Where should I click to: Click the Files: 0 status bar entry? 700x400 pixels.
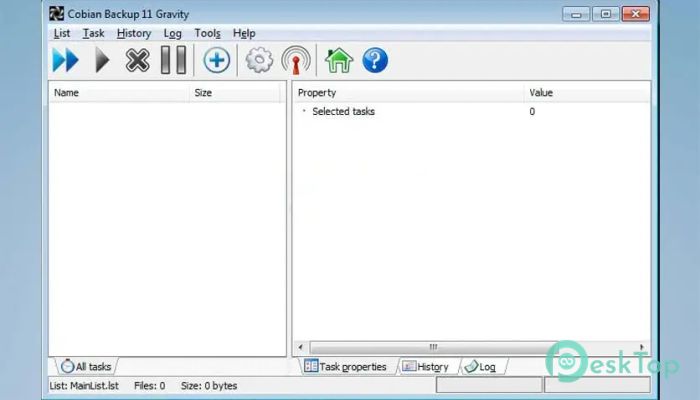click(150, 386)
